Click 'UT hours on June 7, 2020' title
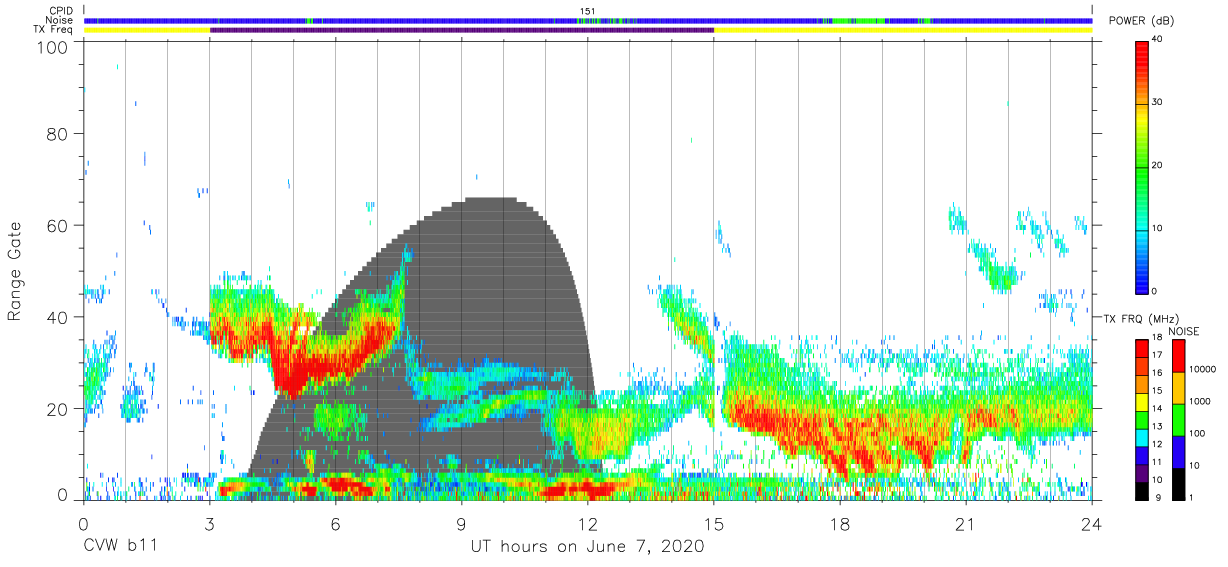1228x567 pixels. point(587,547)
